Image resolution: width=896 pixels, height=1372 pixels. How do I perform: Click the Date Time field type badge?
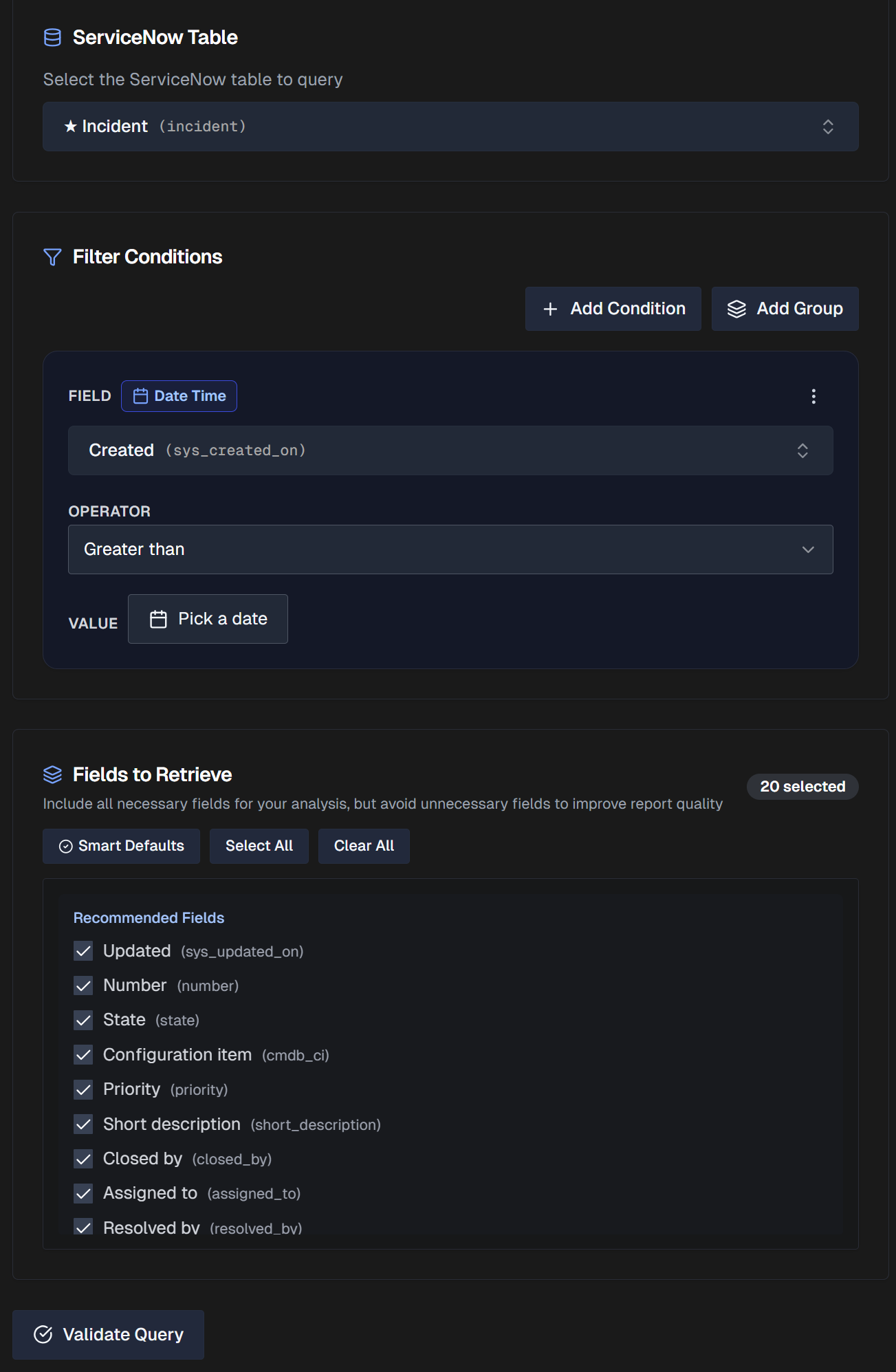click(179, 396)
